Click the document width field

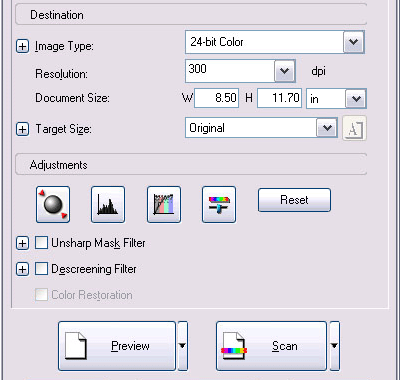point(216,98)
